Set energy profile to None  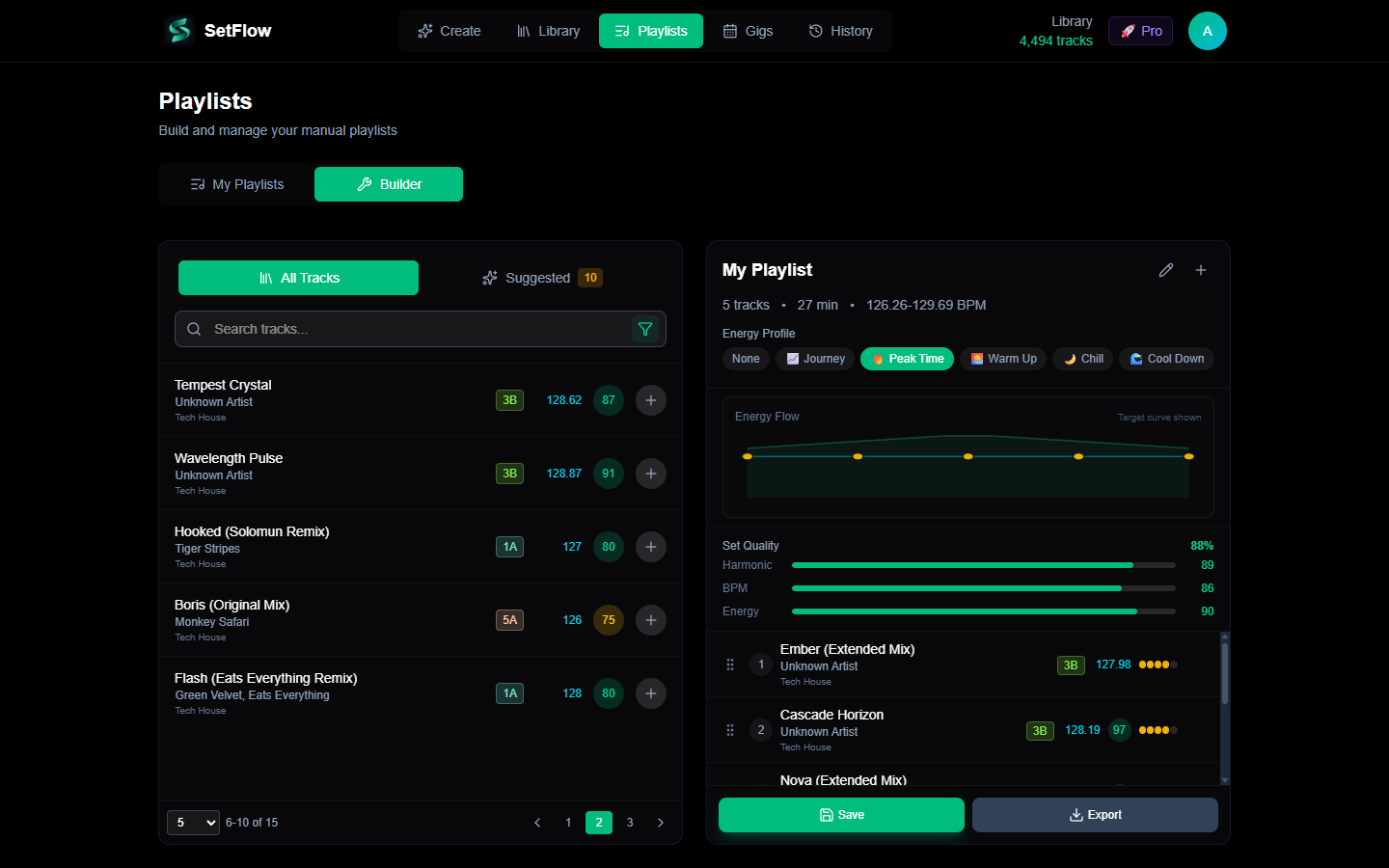pos(745,358)
